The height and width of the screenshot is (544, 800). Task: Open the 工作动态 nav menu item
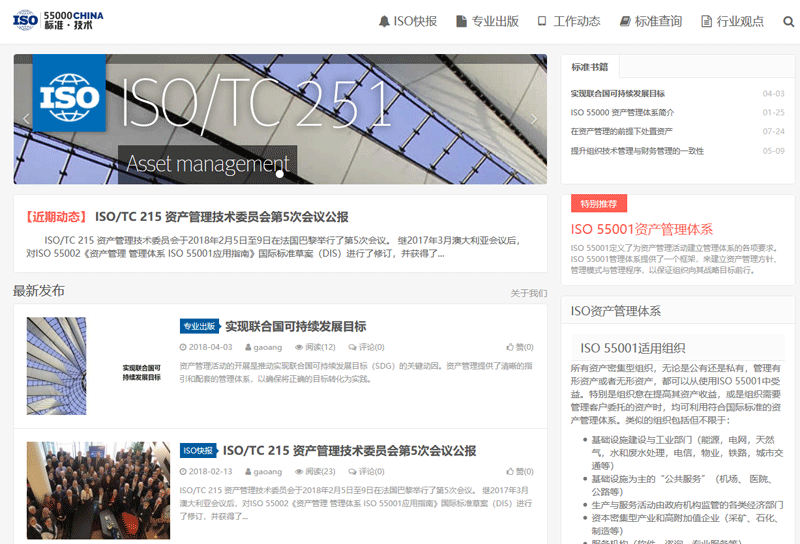(x=569, y=21)
